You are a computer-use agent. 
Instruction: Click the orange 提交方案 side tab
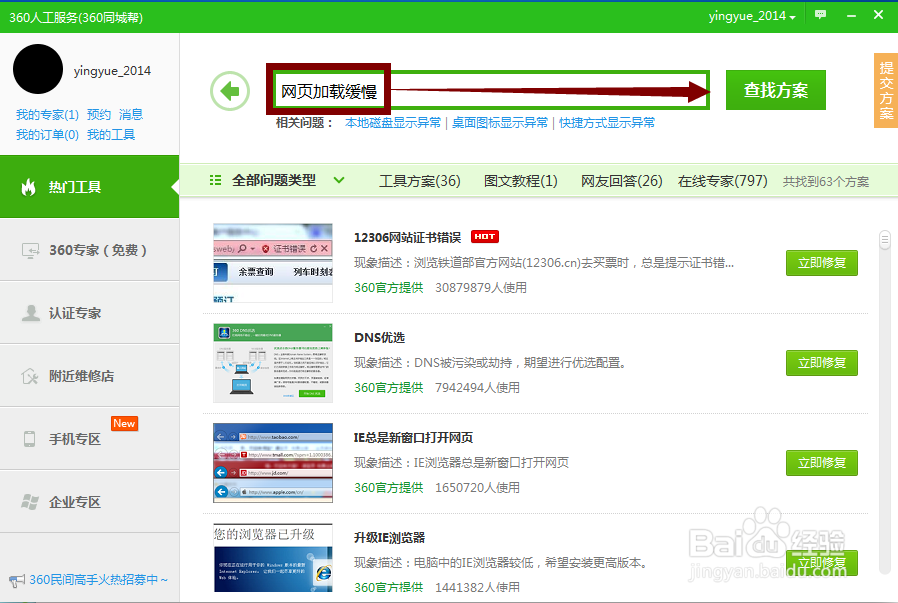point(886,90)
